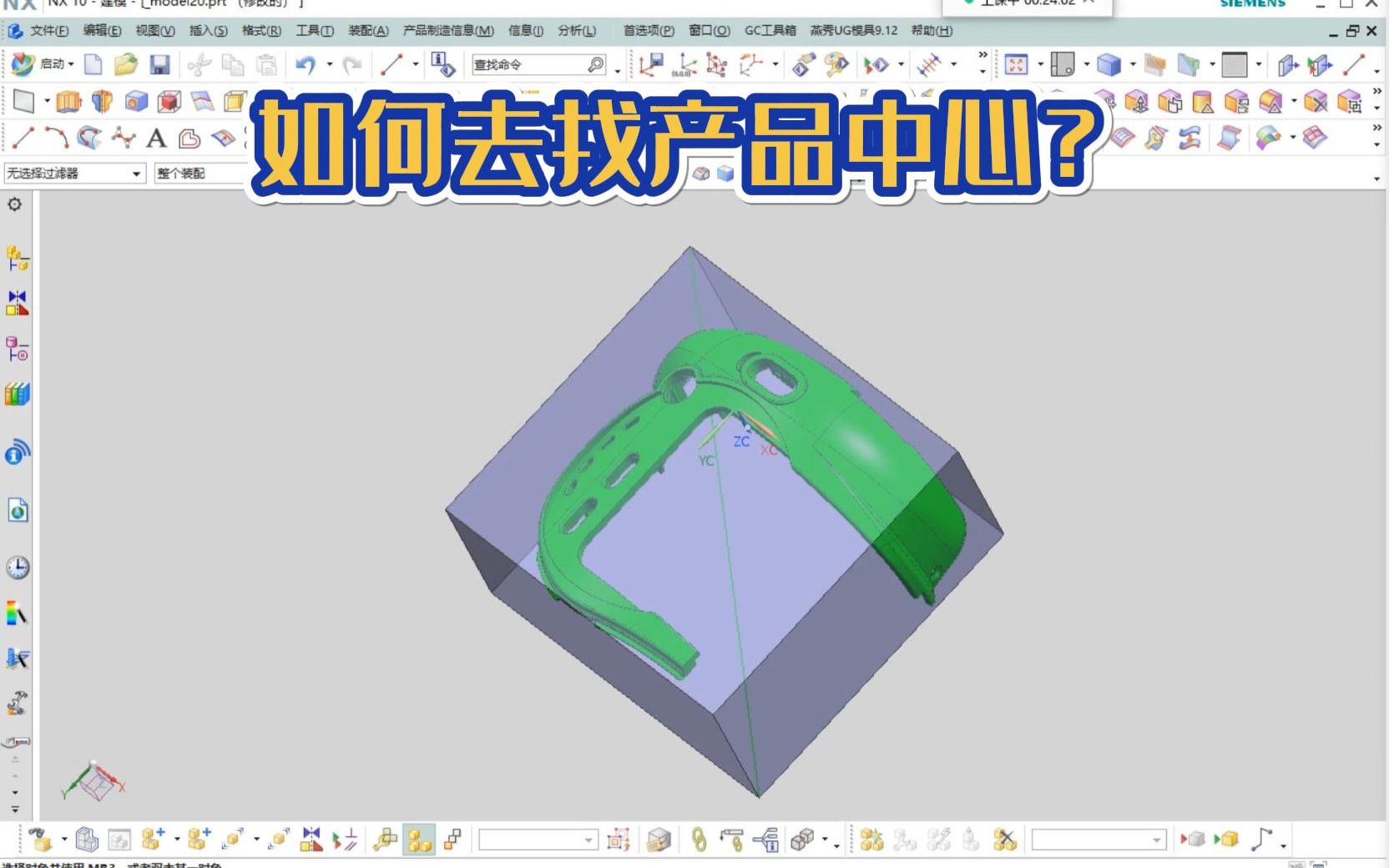
Task: Open the 首选项(P) menu
Action: coord(649,31)
